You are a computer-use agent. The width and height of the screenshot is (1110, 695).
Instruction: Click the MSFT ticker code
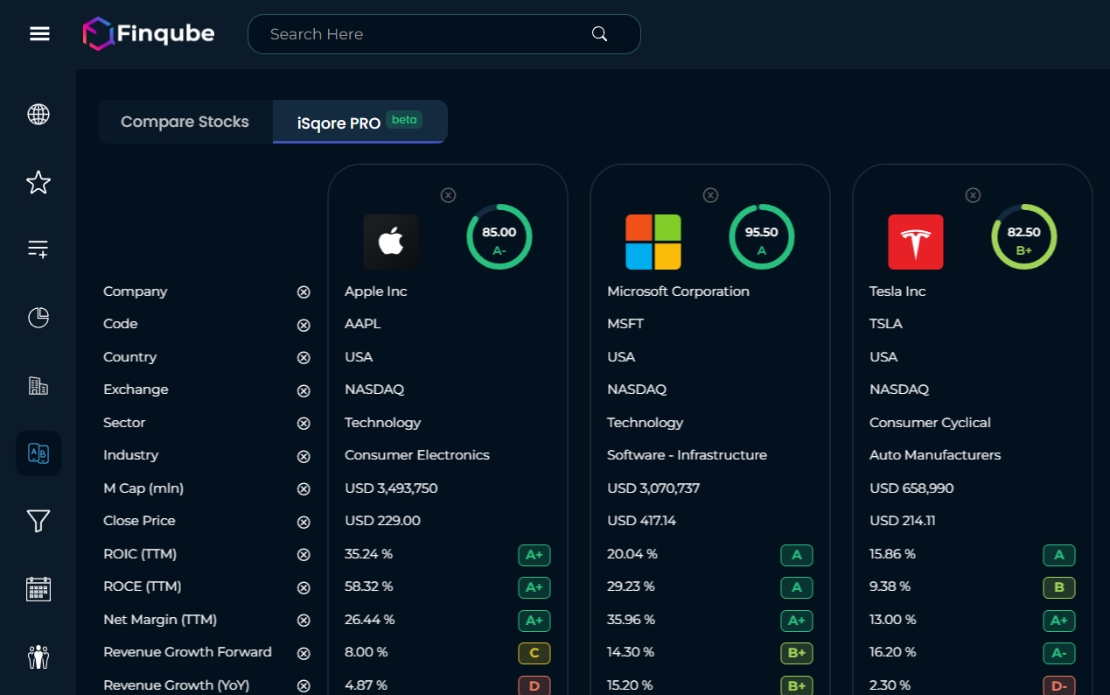pos(625,324)
